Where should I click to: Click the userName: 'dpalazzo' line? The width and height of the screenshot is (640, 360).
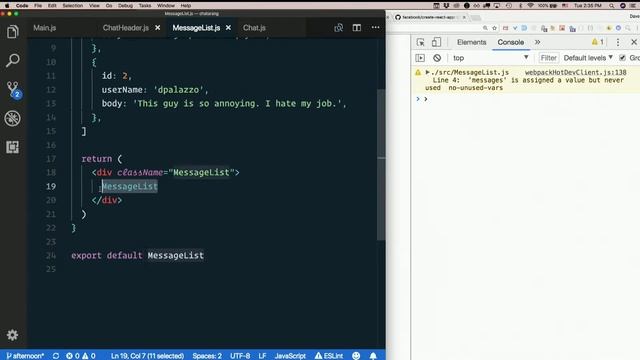(x=155, y=90)
